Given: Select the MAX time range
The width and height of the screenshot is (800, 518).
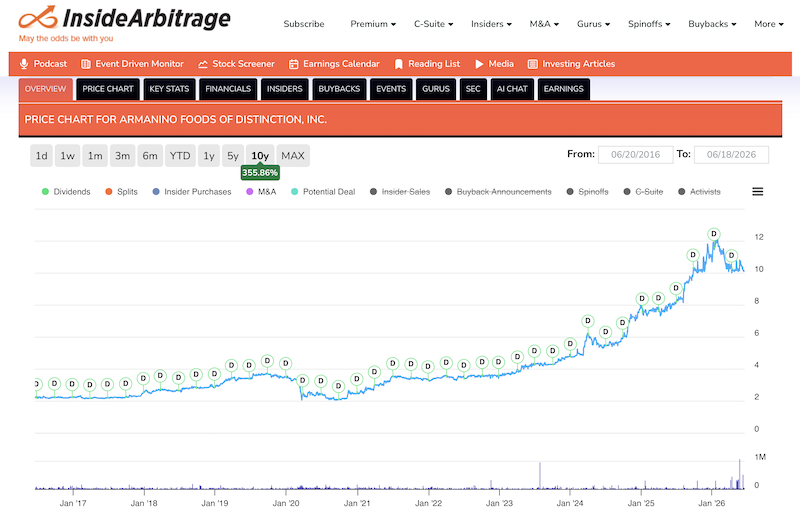Looking at the screenshot, I should [x=293, y=156].
